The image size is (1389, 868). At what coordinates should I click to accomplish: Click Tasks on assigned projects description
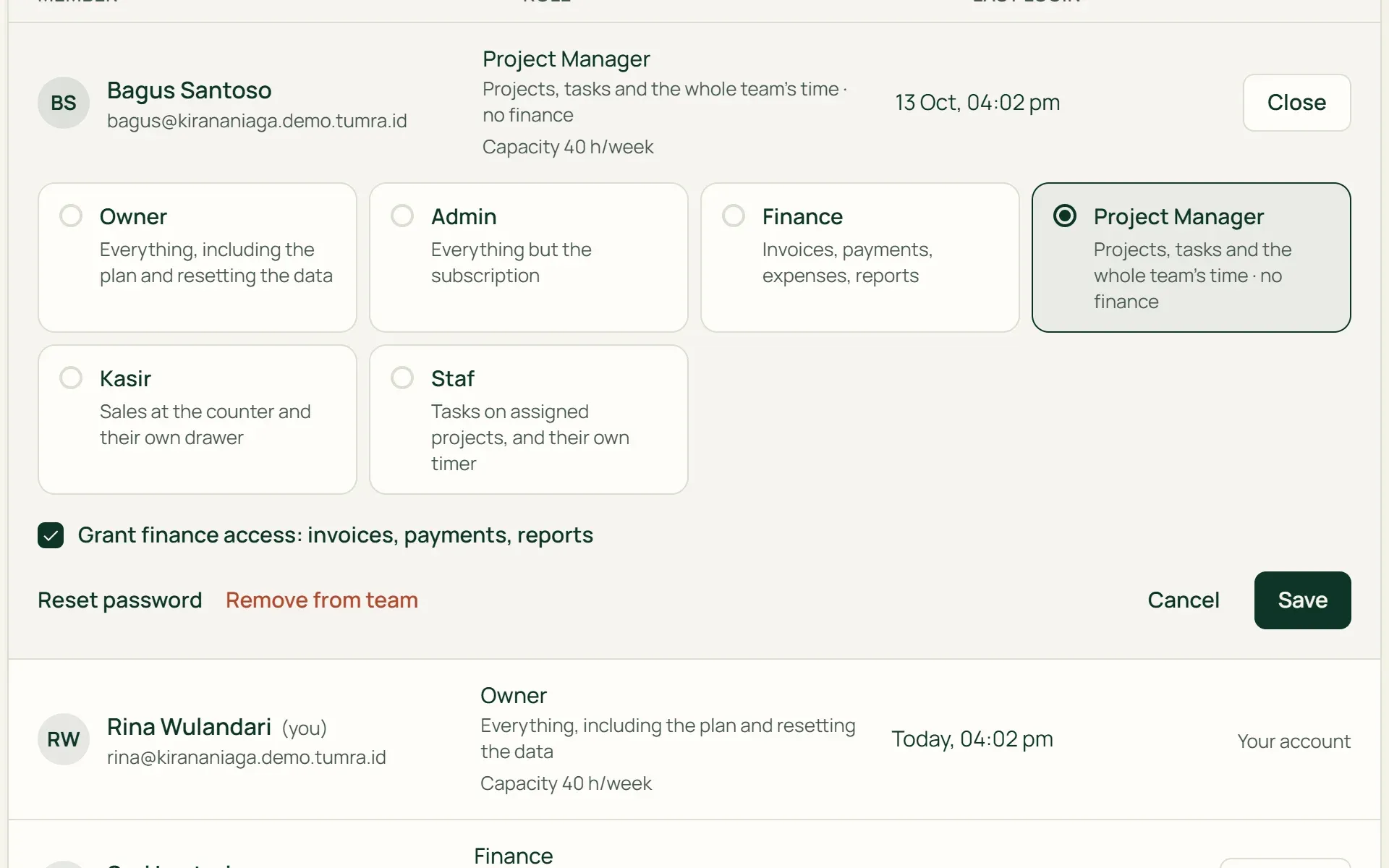530,438
